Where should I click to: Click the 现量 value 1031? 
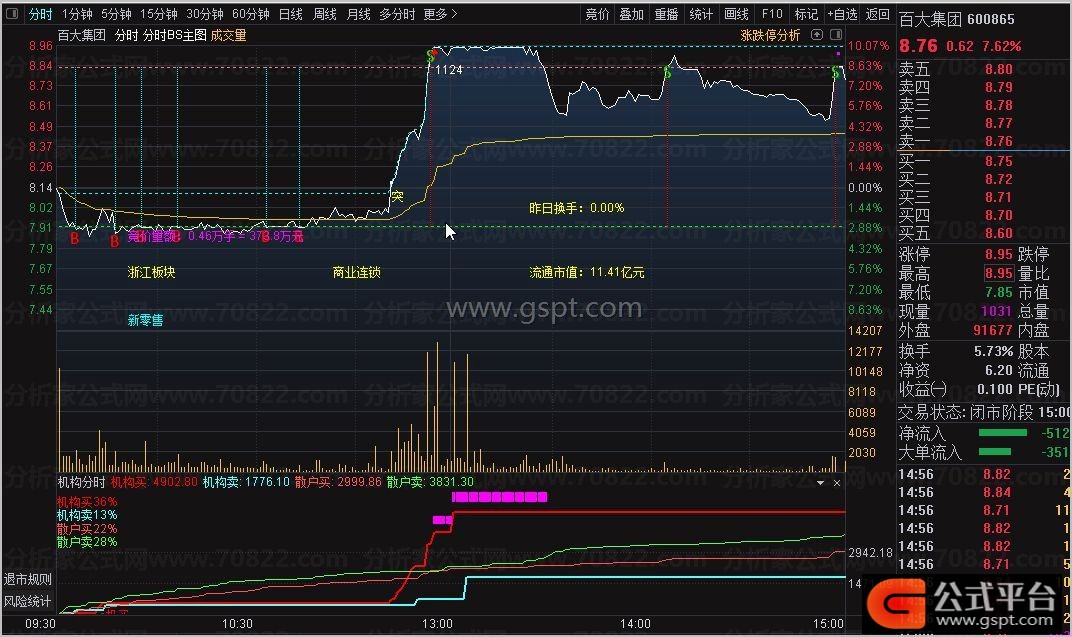(995, 311)
